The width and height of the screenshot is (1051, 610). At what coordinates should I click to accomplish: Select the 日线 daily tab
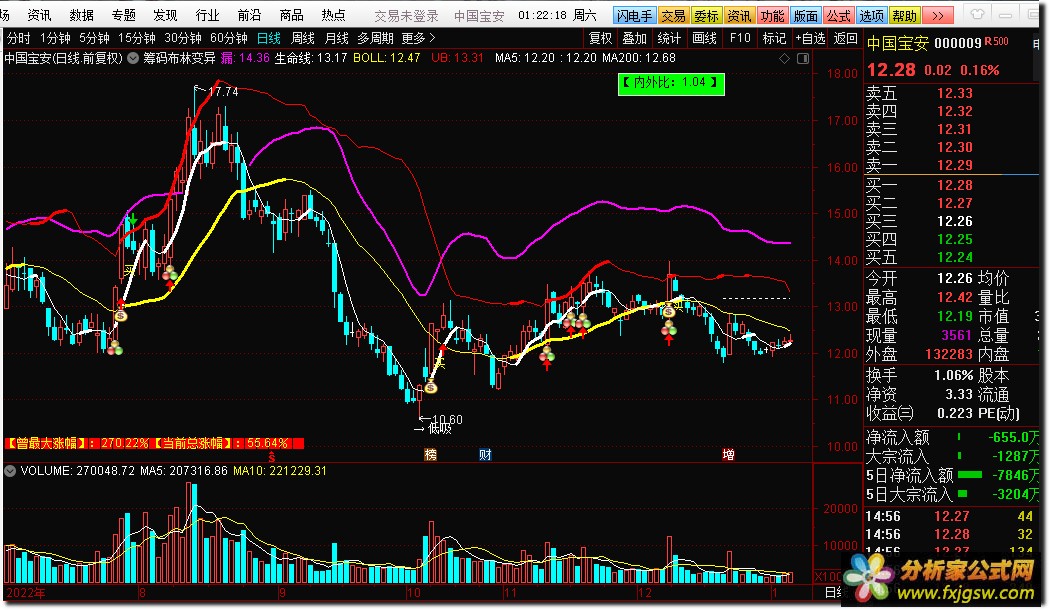269,38
